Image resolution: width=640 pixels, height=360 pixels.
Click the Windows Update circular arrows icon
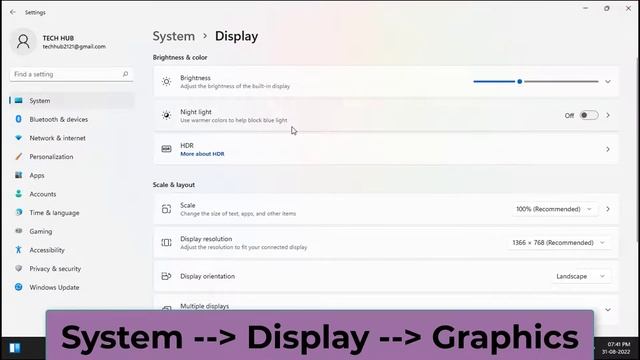(x=18, y=287)
